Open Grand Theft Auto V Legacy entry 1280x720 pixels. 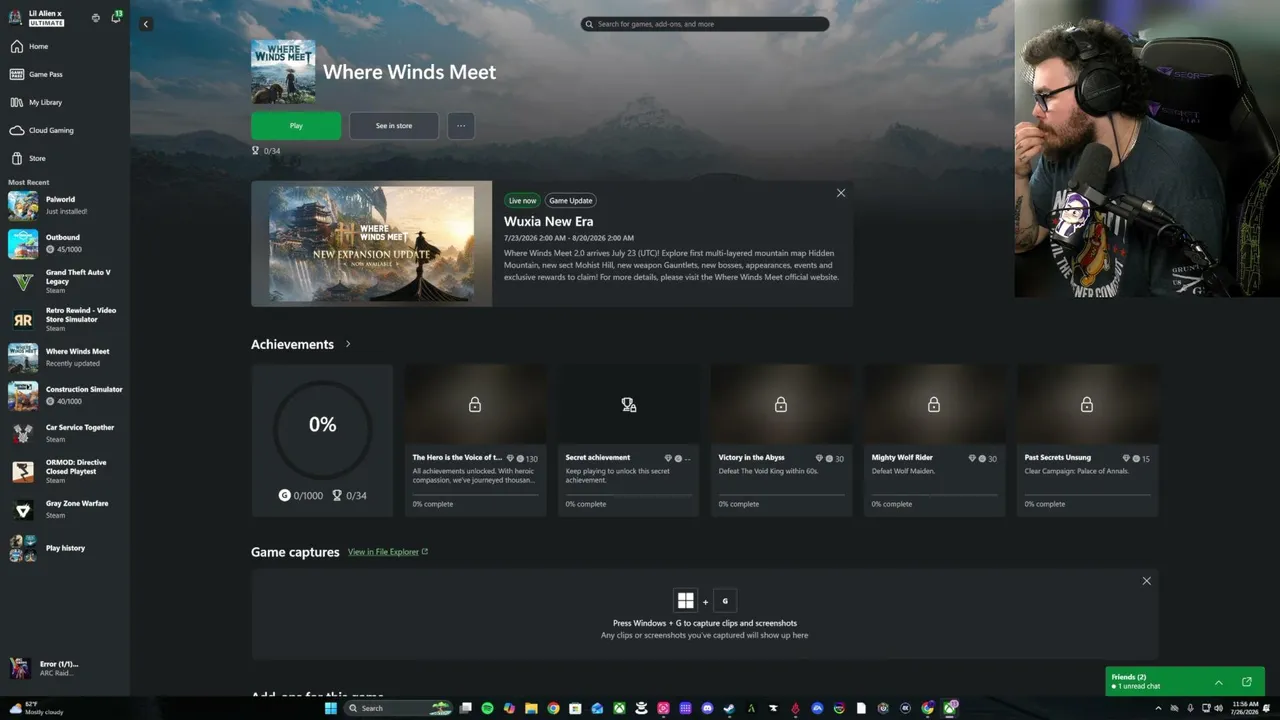click(65, 281)
